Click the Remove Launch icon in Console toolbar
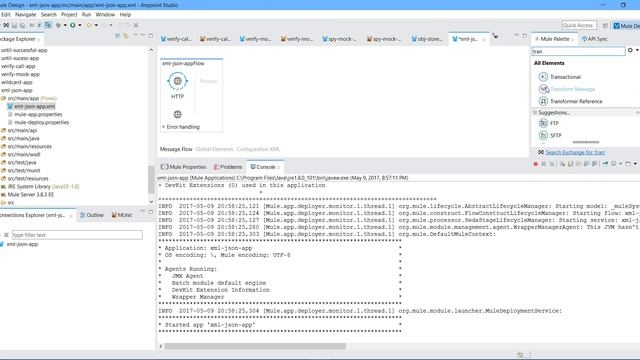This screenshot has height=360, width=640. pos(544,164)
